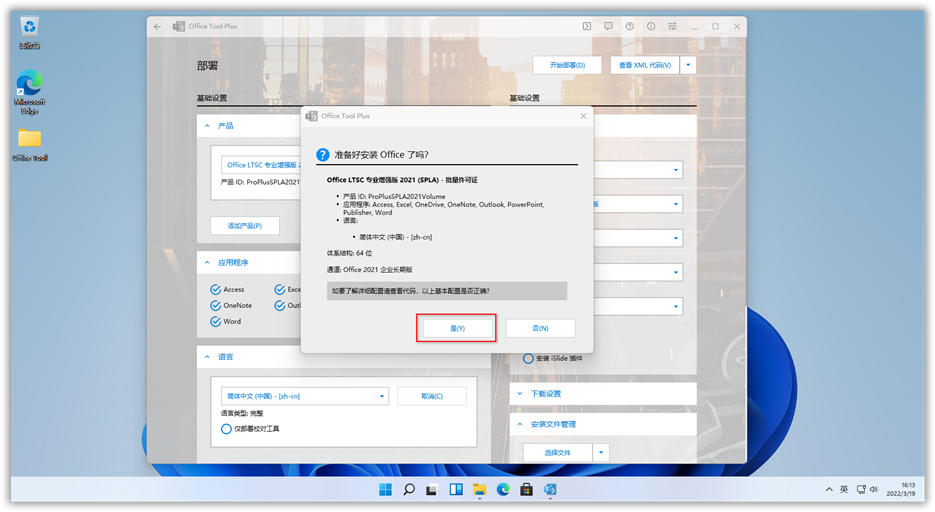Open the Office Tool folder on desktop

click(29, 145)
